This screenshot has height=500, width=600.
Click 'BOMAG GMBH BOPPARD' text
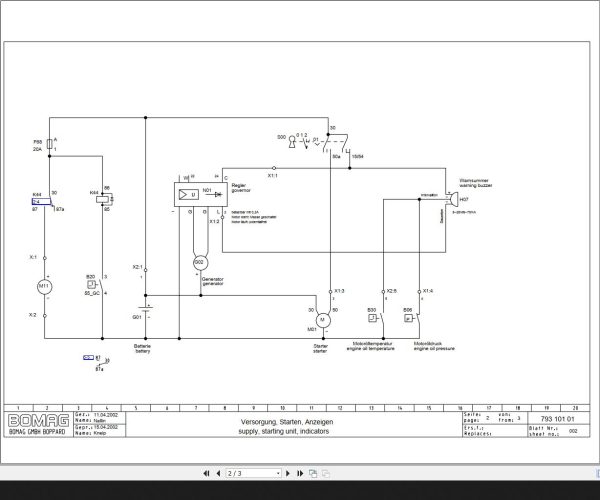(37, 432)
